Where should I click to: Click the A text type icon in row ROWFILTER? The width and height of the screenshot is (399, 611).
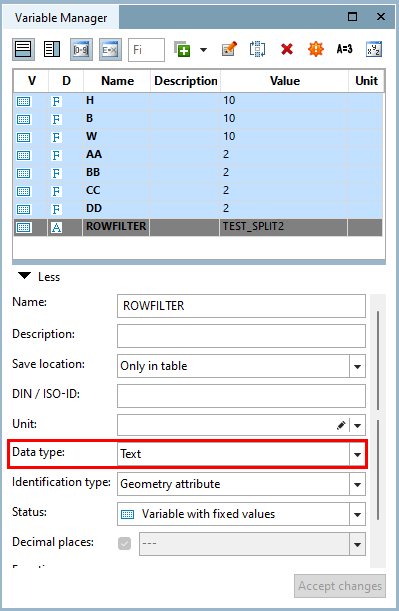click(x=56, y=228)
